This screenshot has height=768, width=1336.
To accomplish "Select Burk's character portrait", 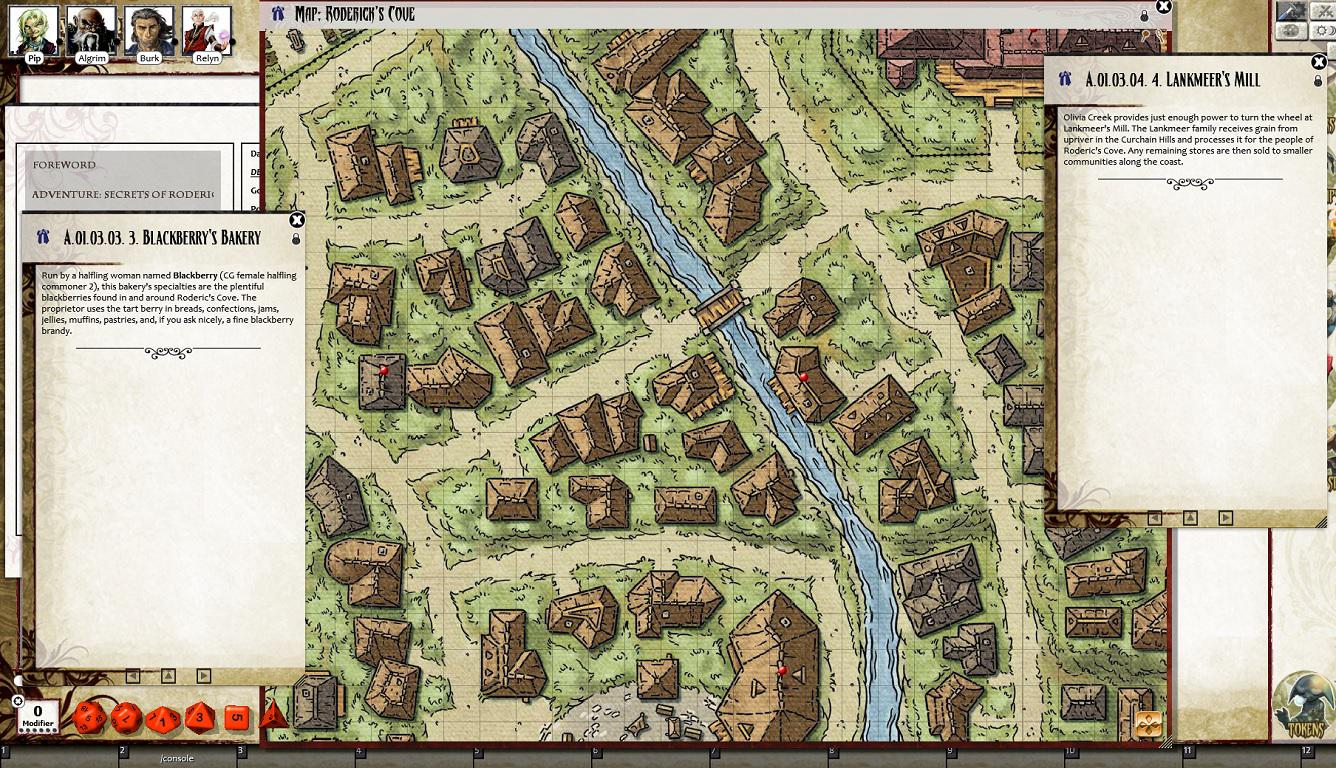I will (x=150, y=28).
